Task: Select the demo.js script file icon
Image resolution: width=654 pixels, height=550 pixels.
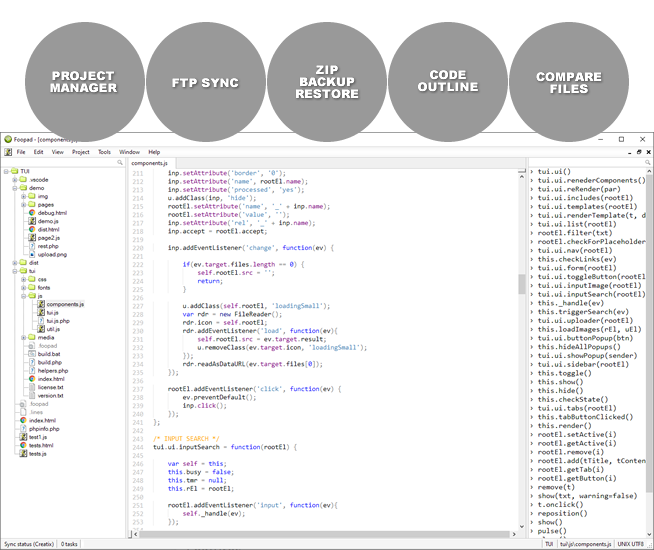Action: [x=32, y=221]
